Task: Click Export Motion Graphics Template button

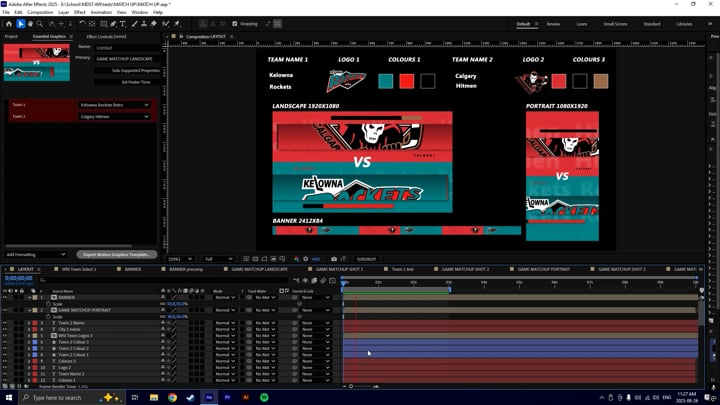Action: (117, 254)
